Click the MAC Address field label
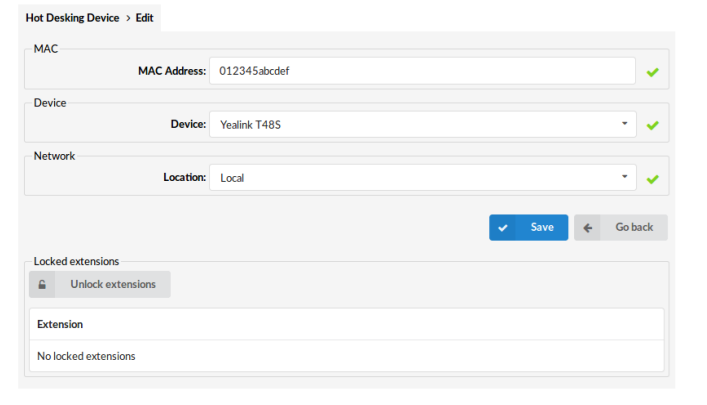The height and width of the screenshot is (405, 707). coord(171,71)
